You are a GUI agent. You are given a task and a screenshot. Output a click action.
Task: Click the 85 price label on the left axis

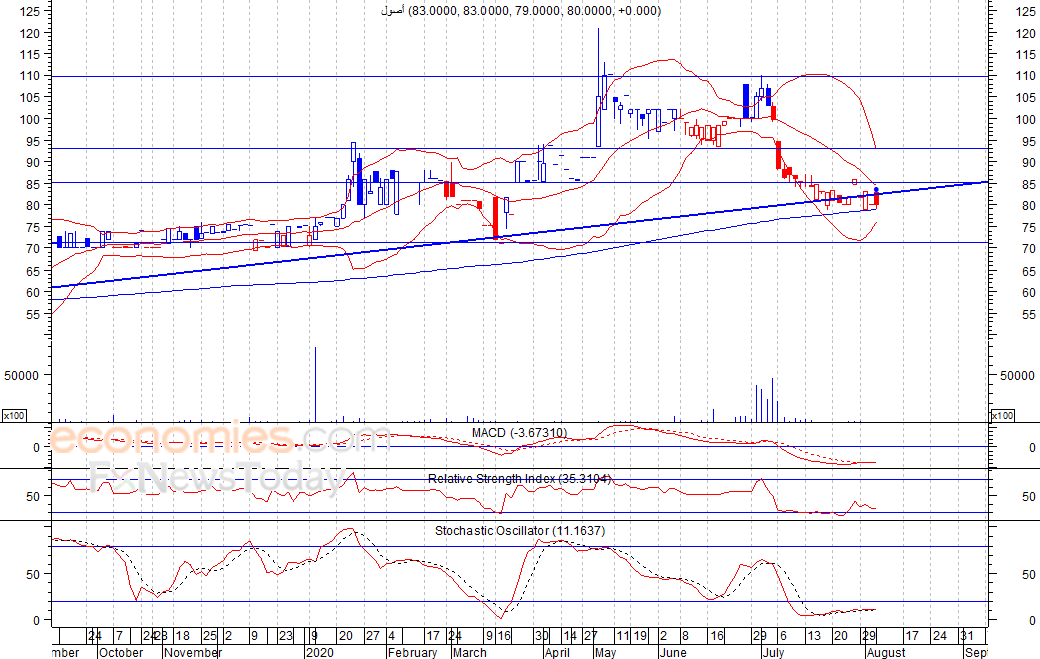(33, 184)
